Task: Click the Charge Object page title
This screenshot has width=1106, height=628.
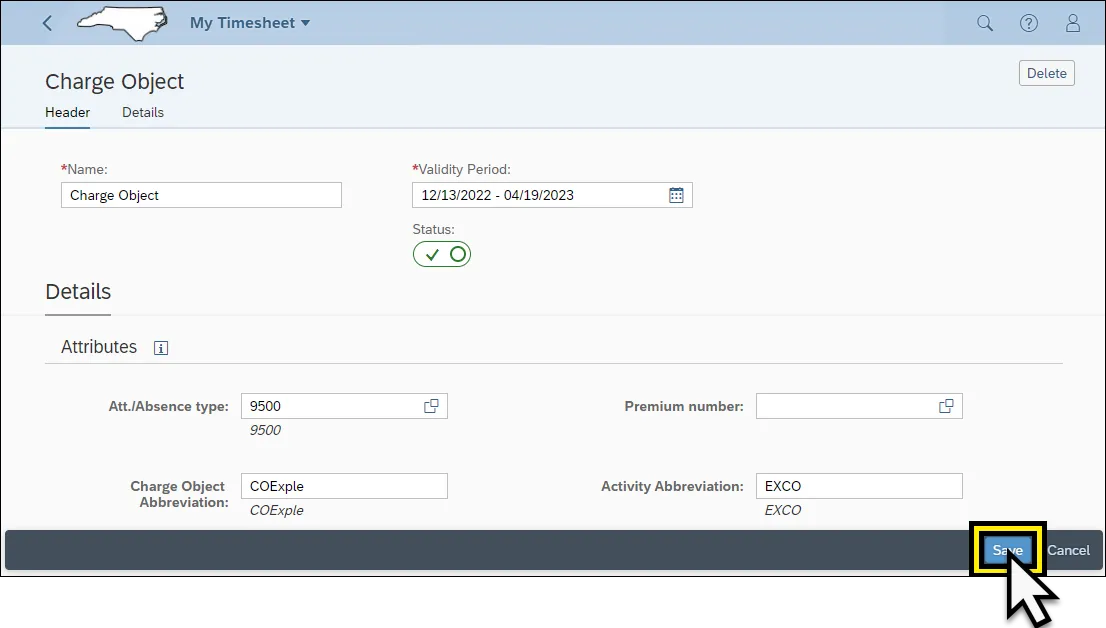Action: 114,82
